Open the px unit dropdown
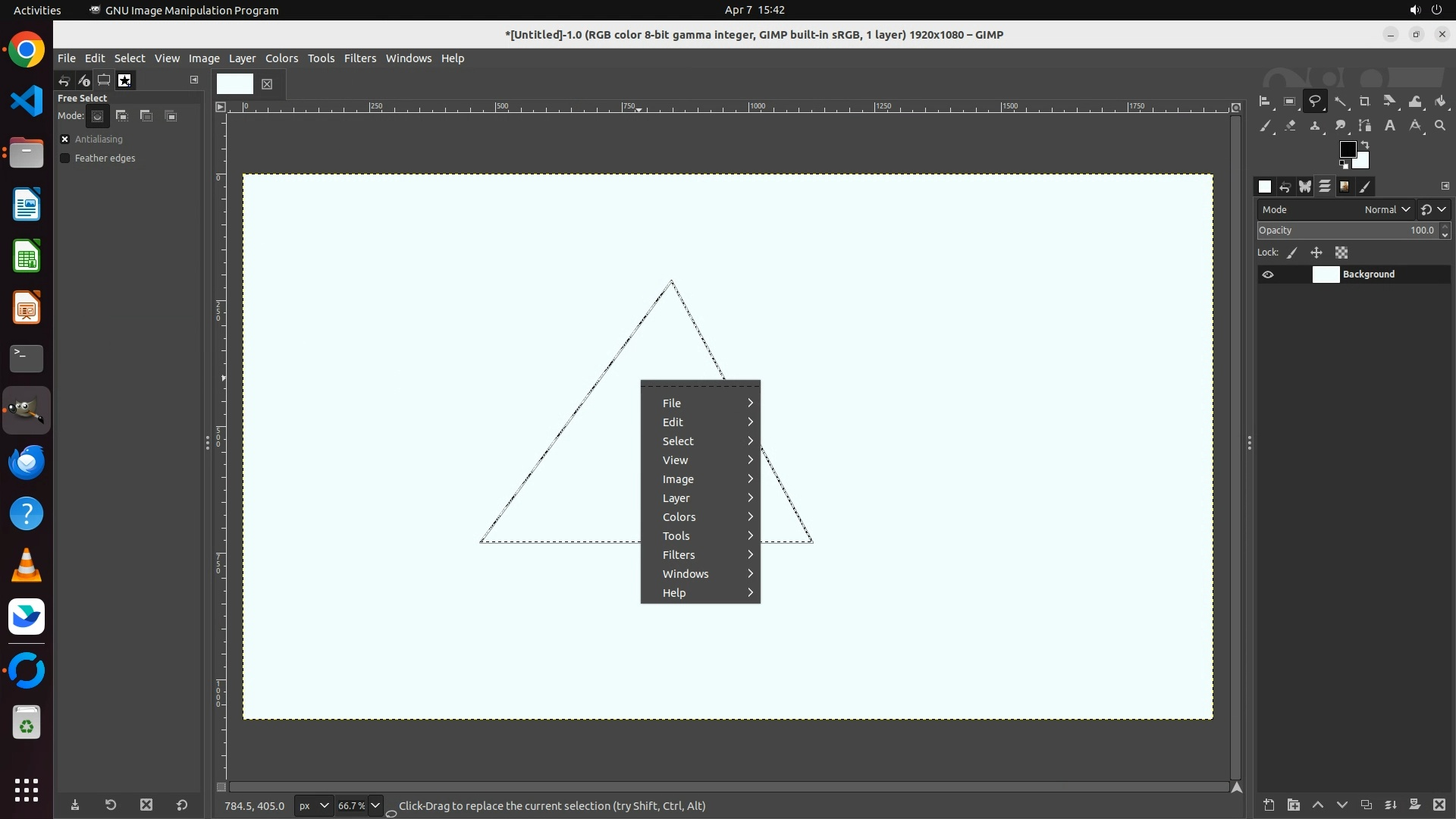The width and height of the screenshot is (1456, 819). pyautogui.click(x=313, y=806)
